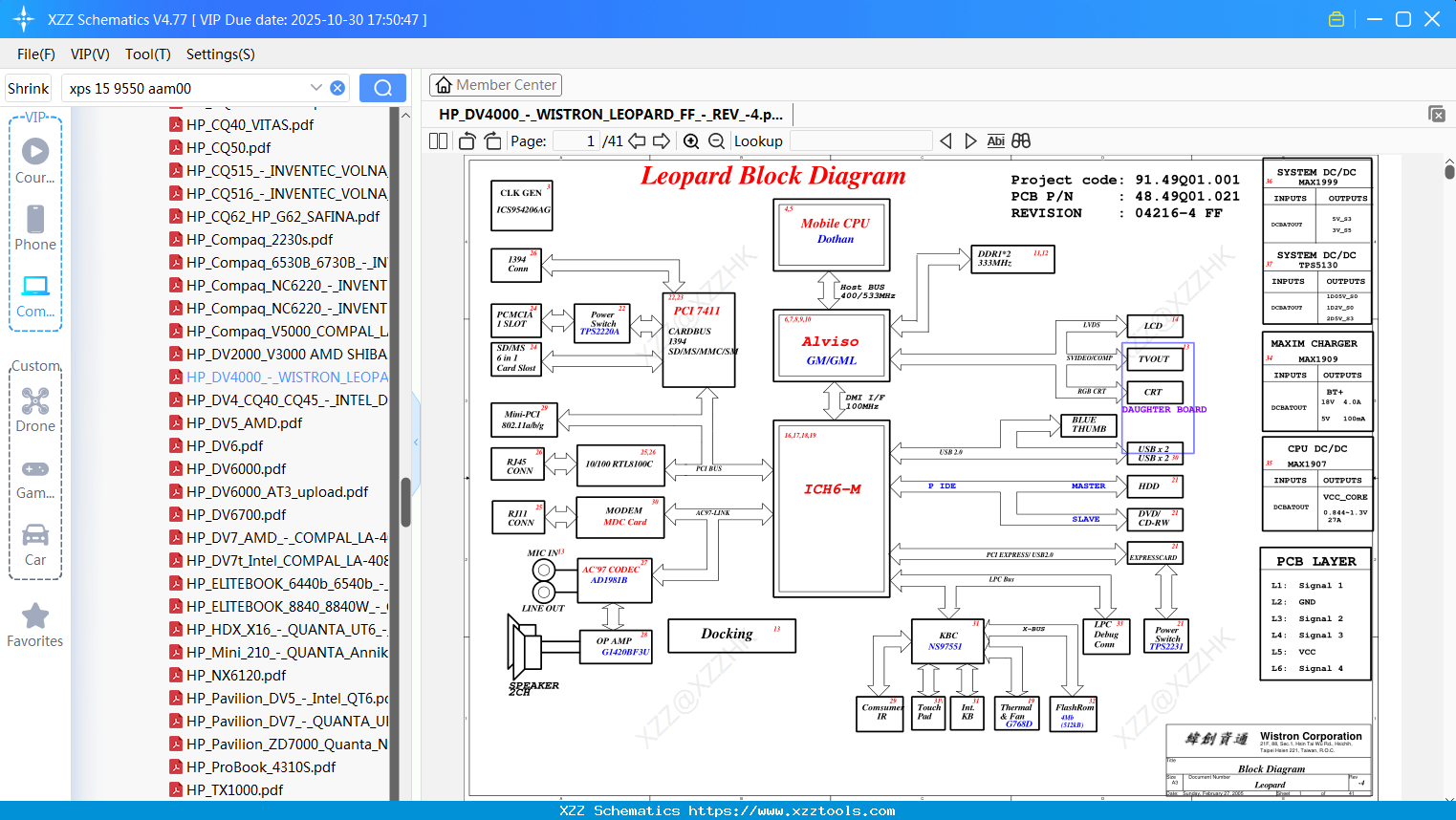This screenshot has width=1456, height=820.
Task: Close the document panel icon at right
Action: click(x=1437, y=114)
